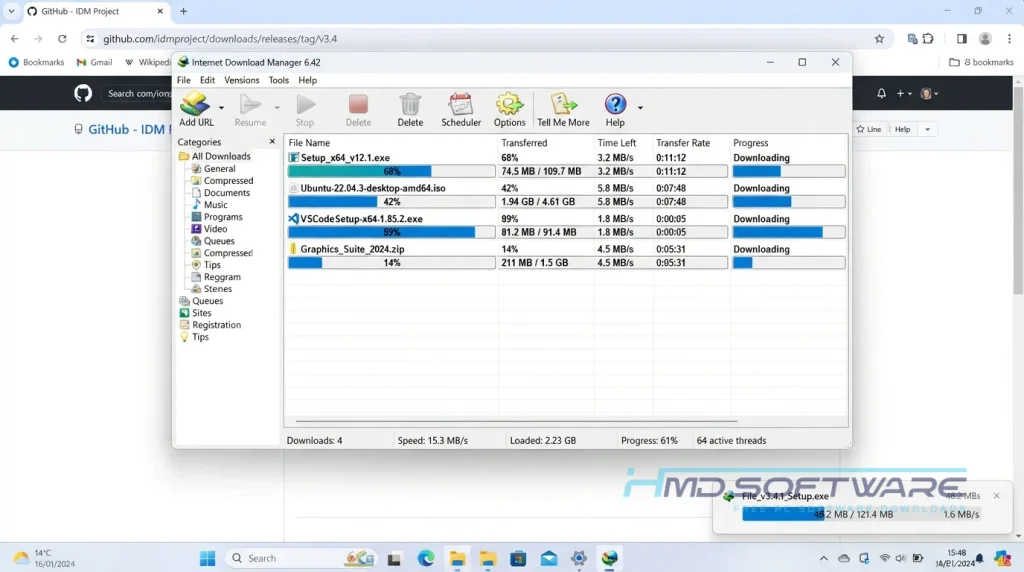Open the 8 bookmarks folder
This screenshot has width=1024, height=572.
(981, 62)
